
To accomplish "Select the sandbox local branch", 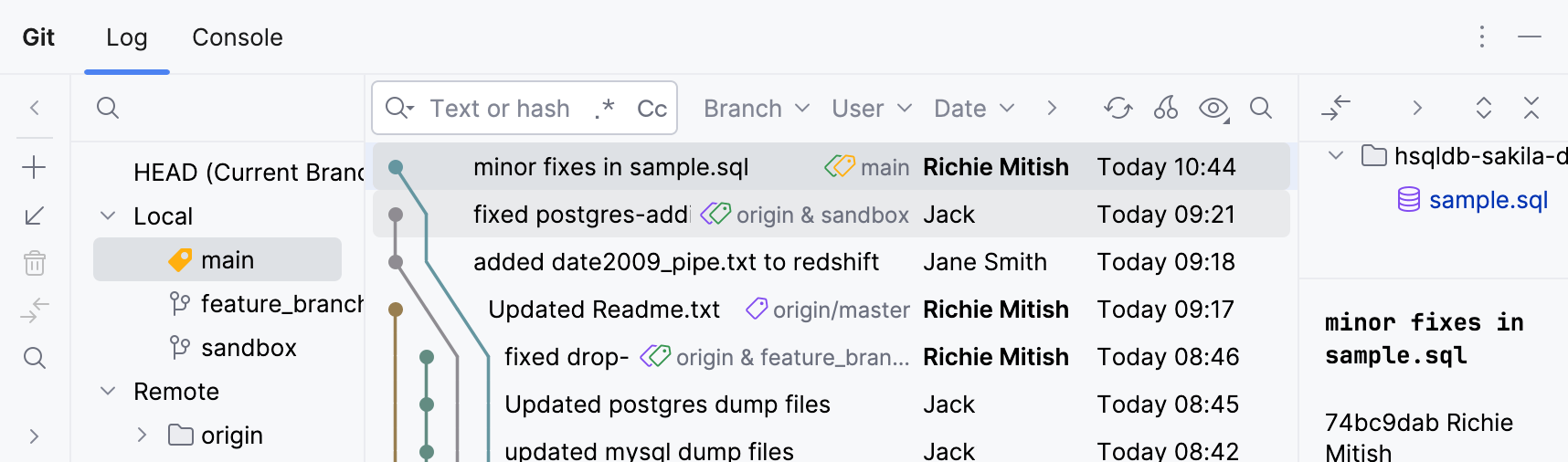I will coord(248,348).
